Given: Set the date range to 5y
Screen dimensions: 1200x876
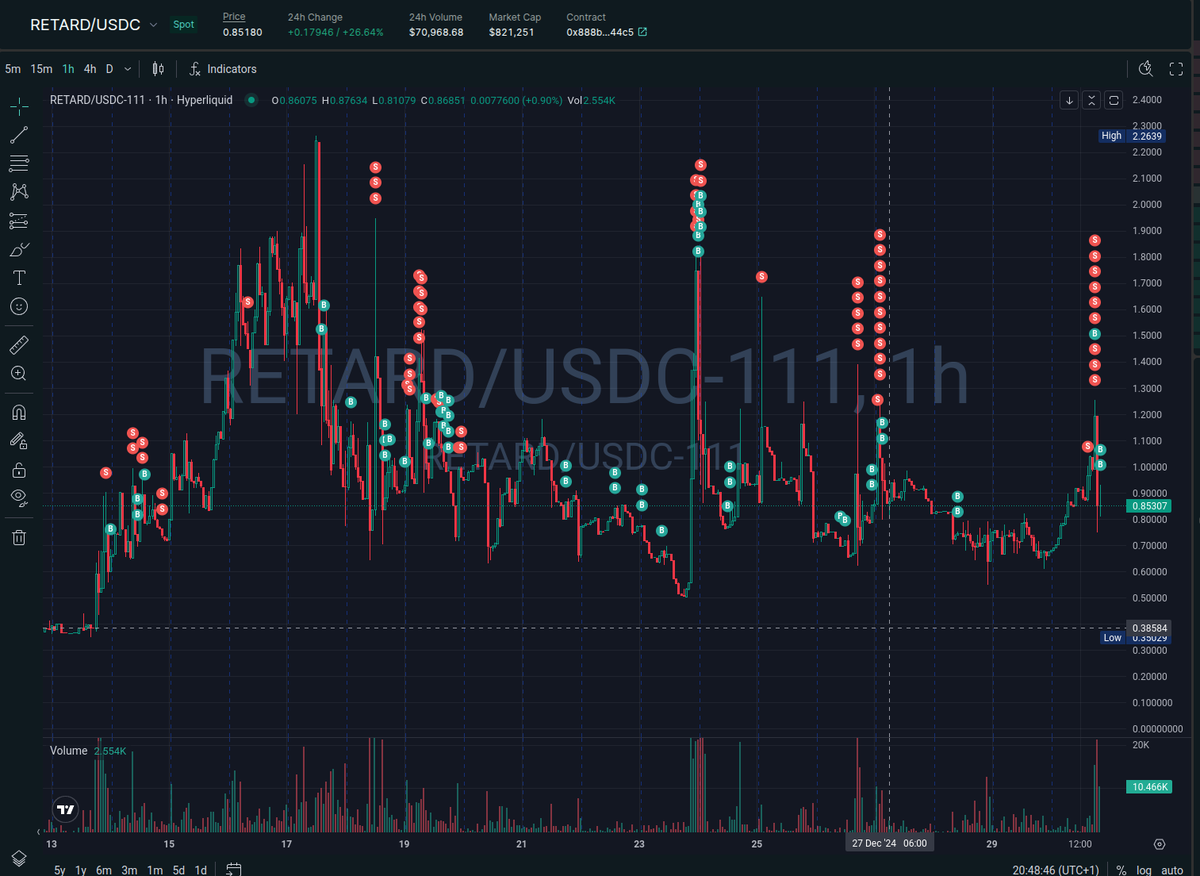Looking at the screenshot, I should [x=60, y=870].
